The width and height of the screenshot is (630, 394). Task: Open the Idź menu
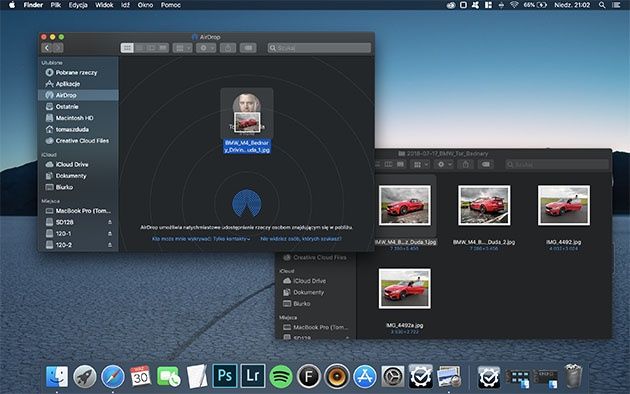click(x=125, y=5)
